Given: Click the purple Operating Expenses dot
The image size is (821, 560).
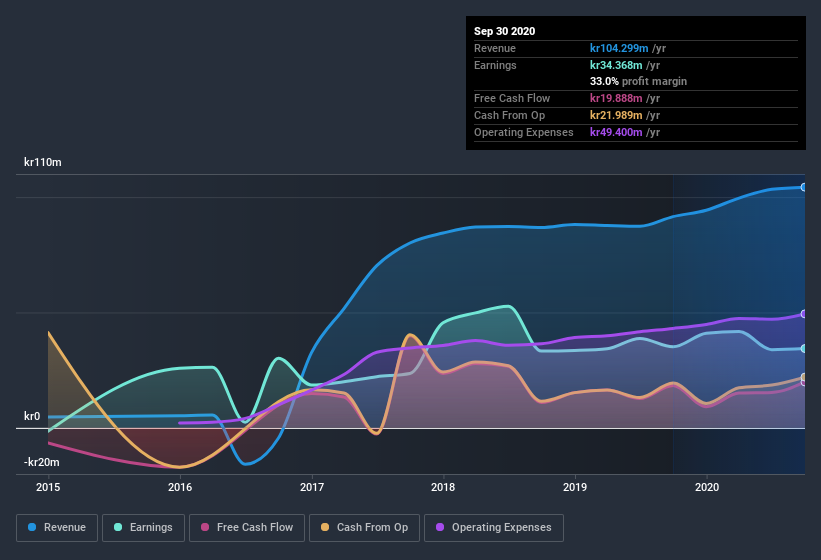Looking at the screenshot, I should pos(440,527).
